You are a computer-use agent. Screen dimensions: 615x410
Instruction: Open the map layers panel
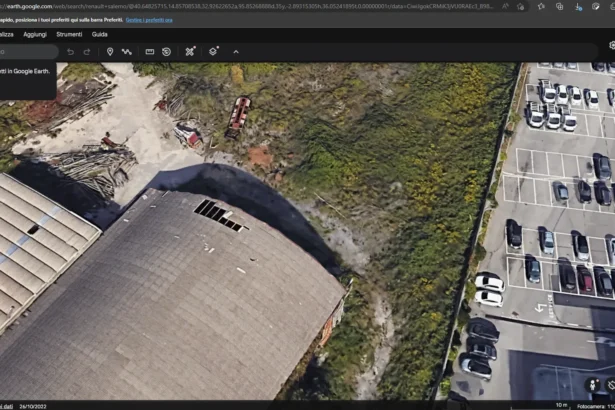[x=214, y=51]
